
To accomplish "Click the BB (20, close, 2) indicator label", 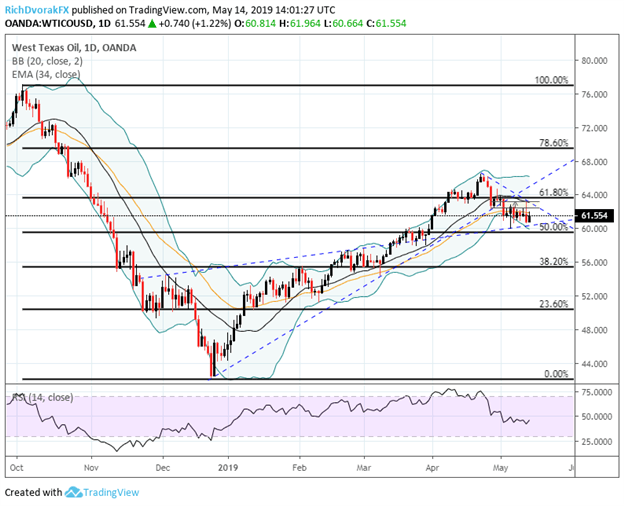I will coord(47,61).
